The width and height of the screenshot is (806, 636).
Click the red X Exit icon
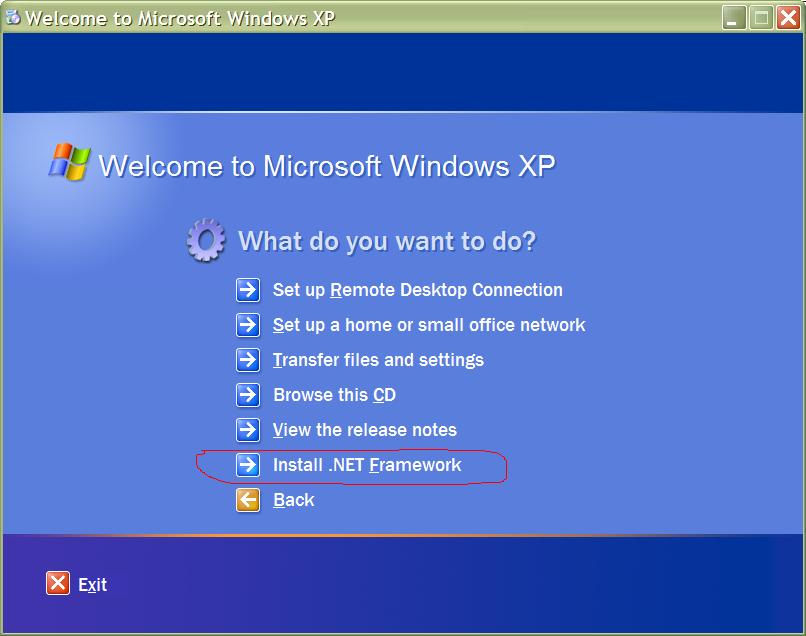(x=58, y=583)
